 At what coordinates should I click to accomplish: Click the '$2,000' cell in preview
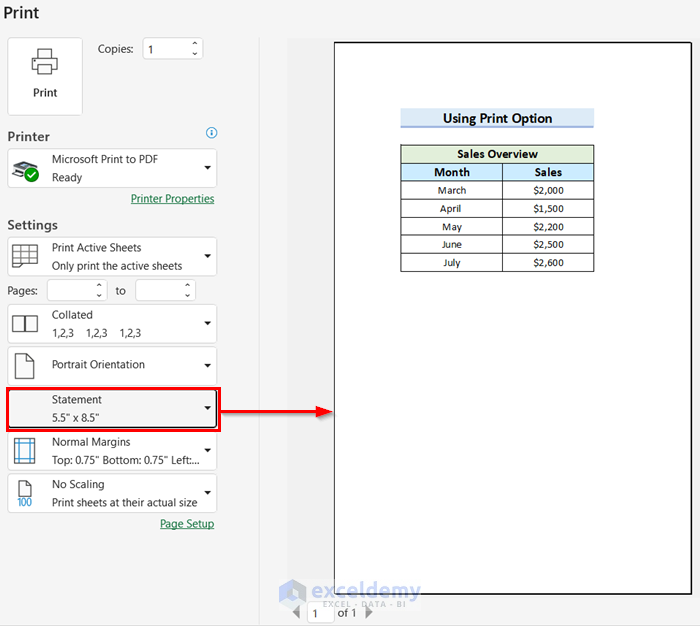[548, 191]
